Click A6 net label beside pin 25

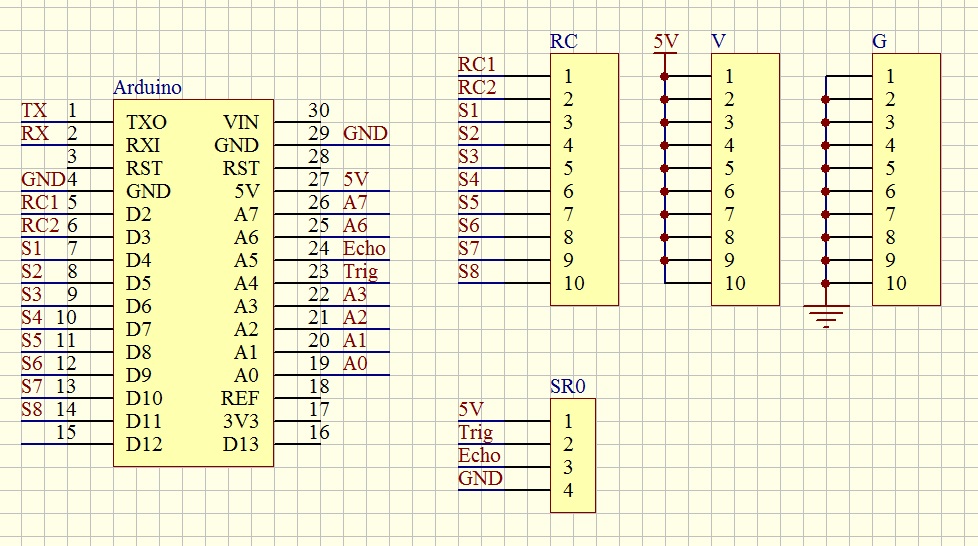[x=356, y=226]
